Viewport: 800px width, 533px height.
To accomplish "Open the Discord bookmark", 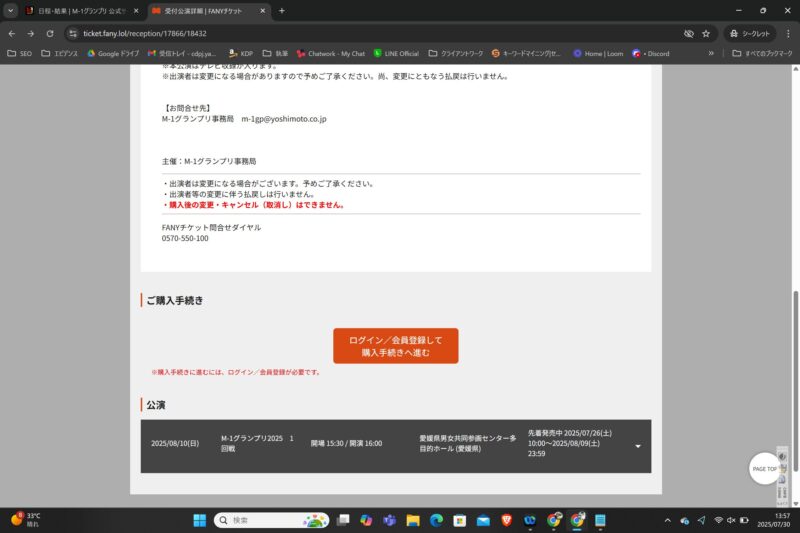I will (x=651, y=54).
